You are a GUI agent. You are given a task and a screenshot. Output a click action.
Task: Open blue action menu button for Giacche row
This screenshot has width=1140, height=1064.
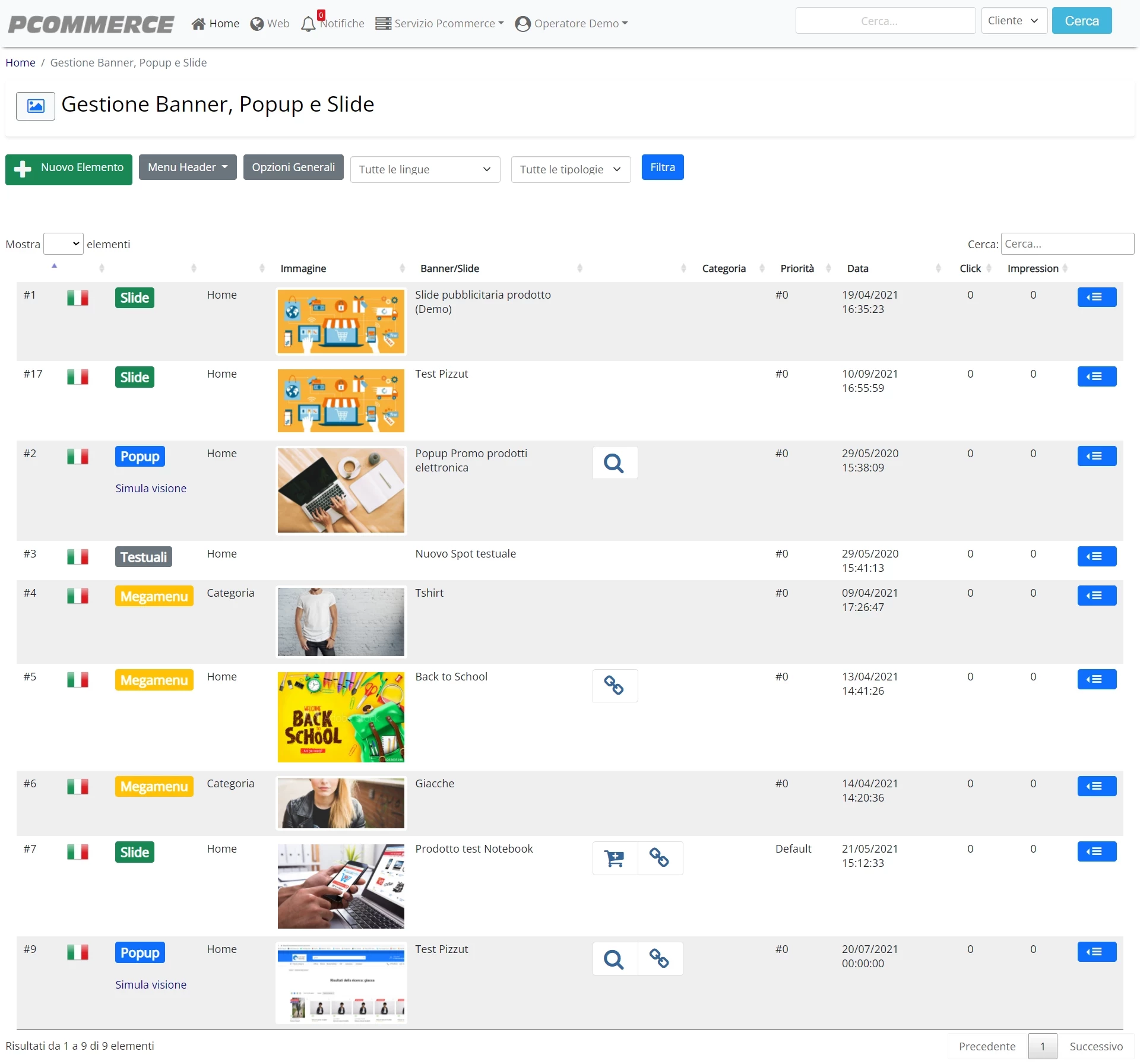coord(1096,786)
